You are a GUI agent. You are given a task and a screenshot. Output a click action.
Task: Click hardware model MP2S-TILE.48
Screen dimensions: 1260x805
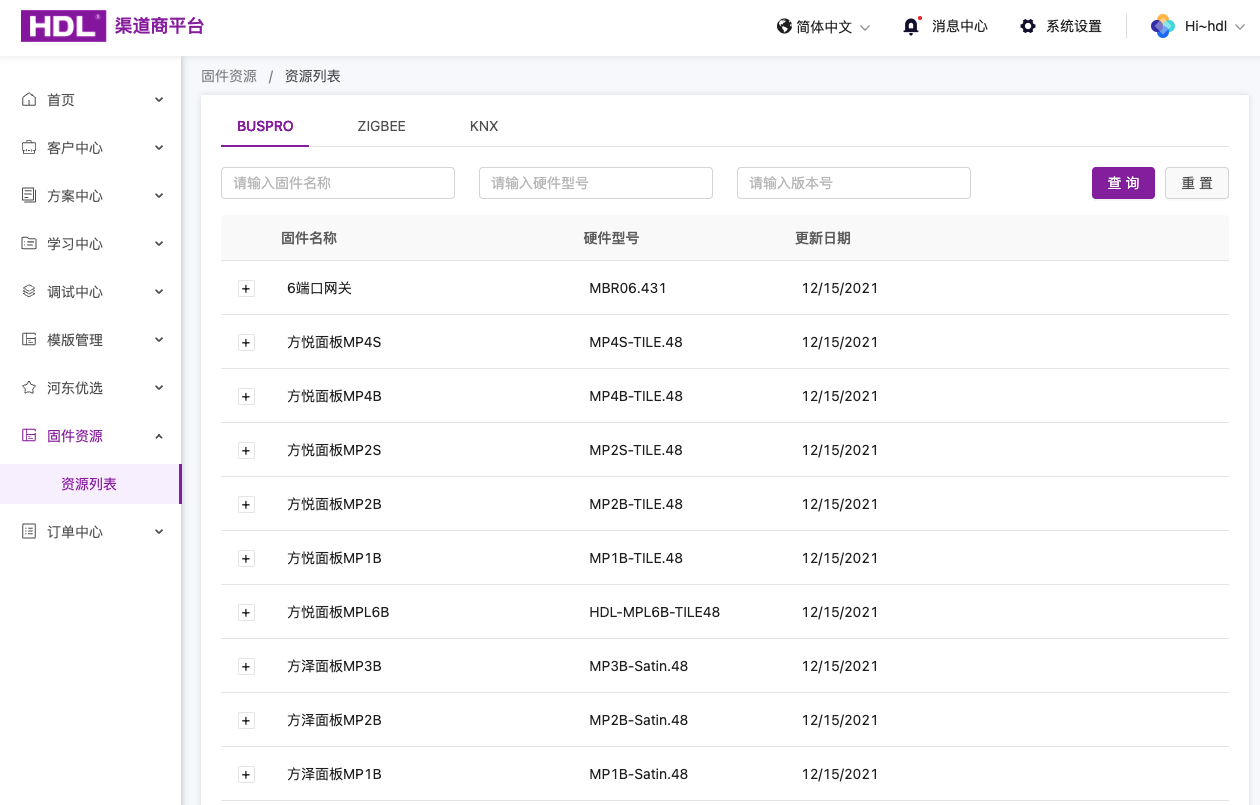coord(636,450)
